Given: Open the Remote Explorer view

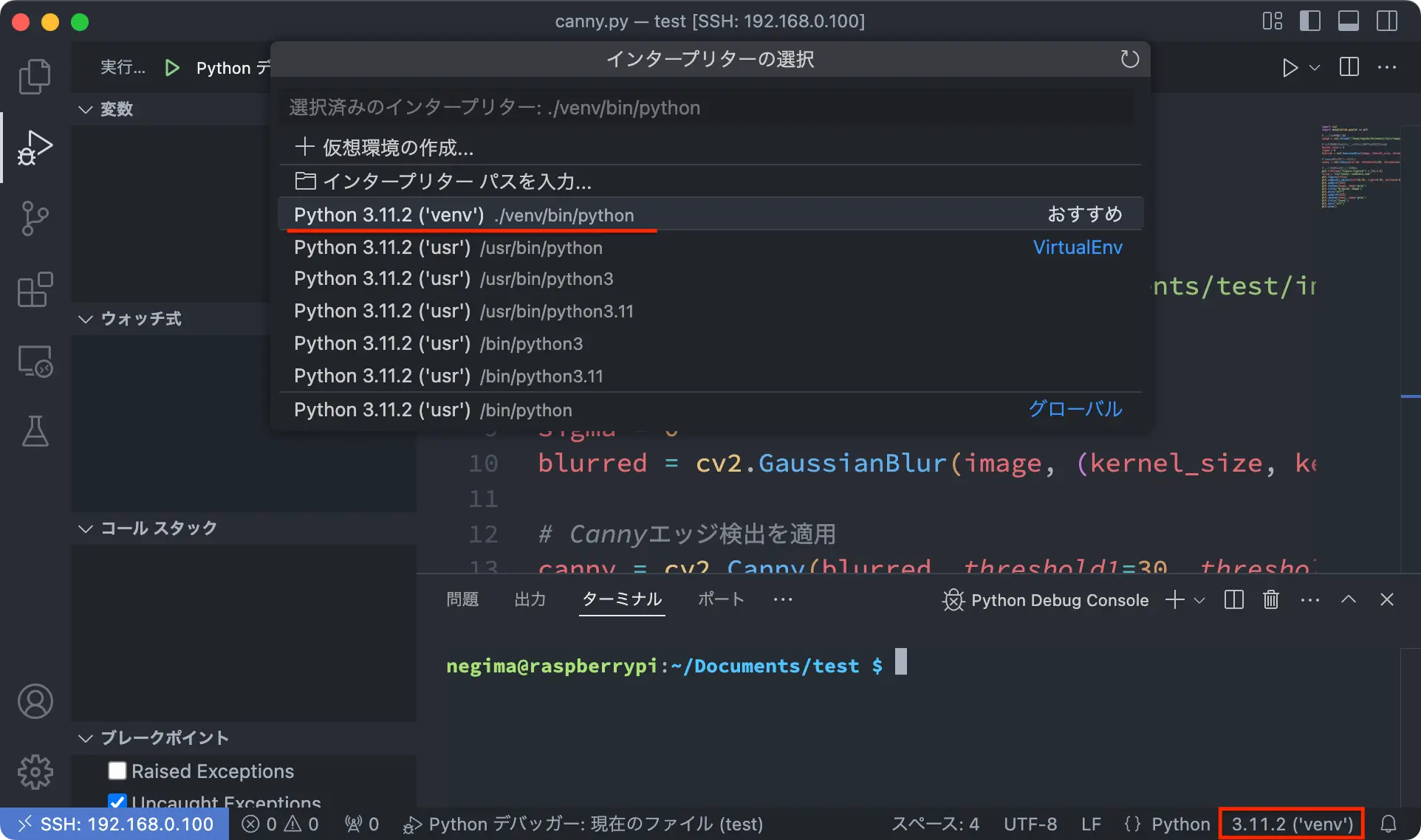Looking at the screenshot, I should 35,361.
